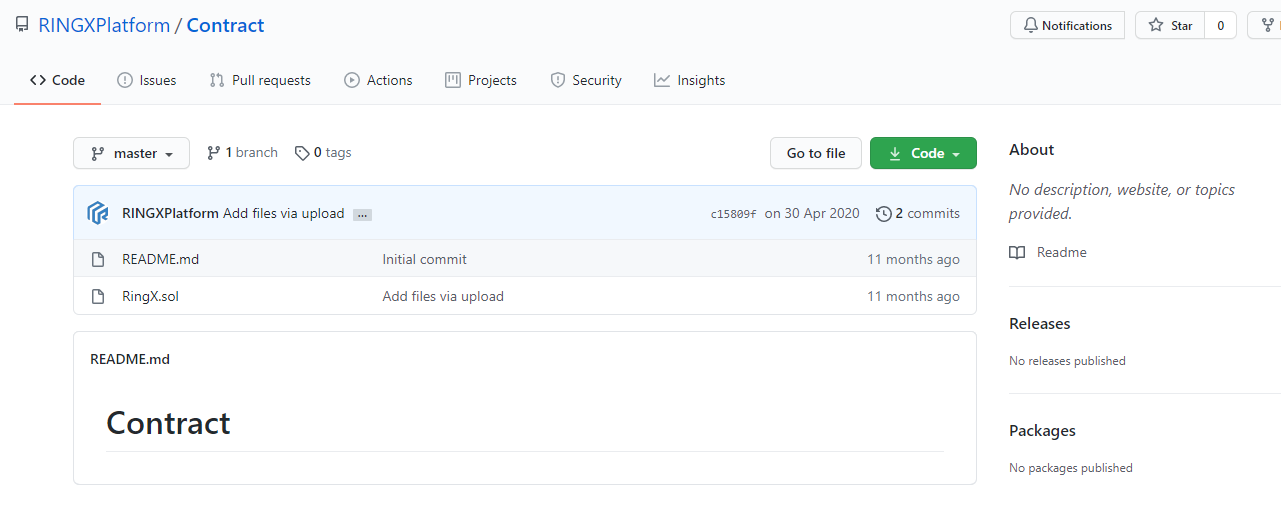
Task: Click the 11 months ago timestamp for RingX.sol
Action: coord(913,296)
